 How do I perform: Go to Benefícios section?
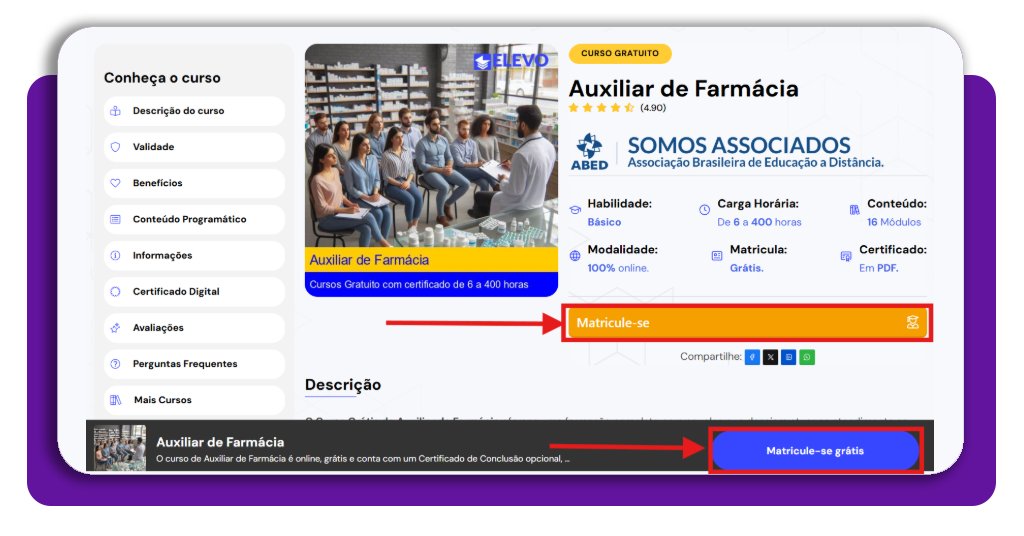tap(194, 183)
